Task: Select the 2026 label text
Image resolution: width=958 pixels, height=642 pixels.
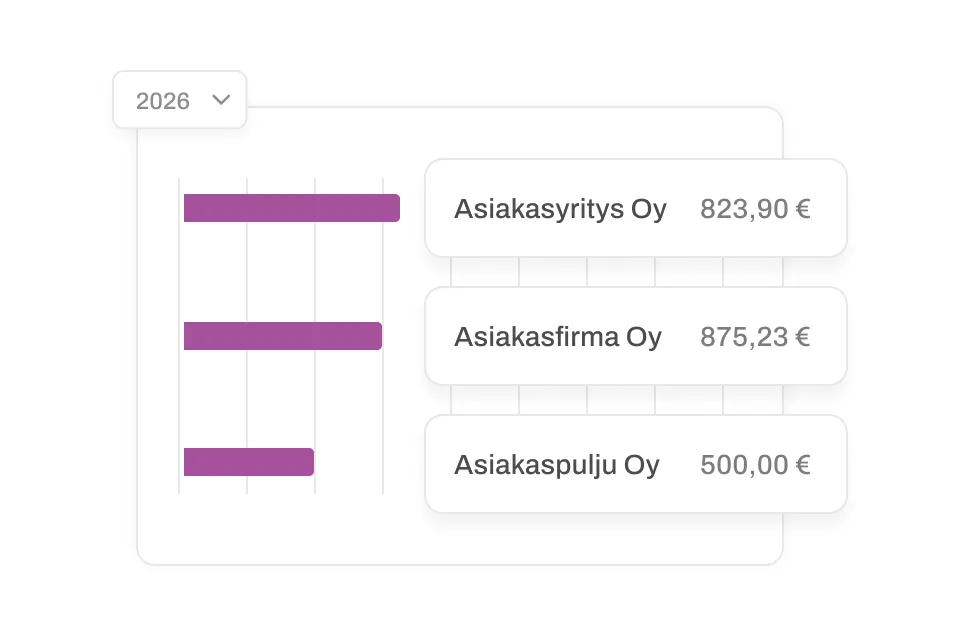Action: 164,100
